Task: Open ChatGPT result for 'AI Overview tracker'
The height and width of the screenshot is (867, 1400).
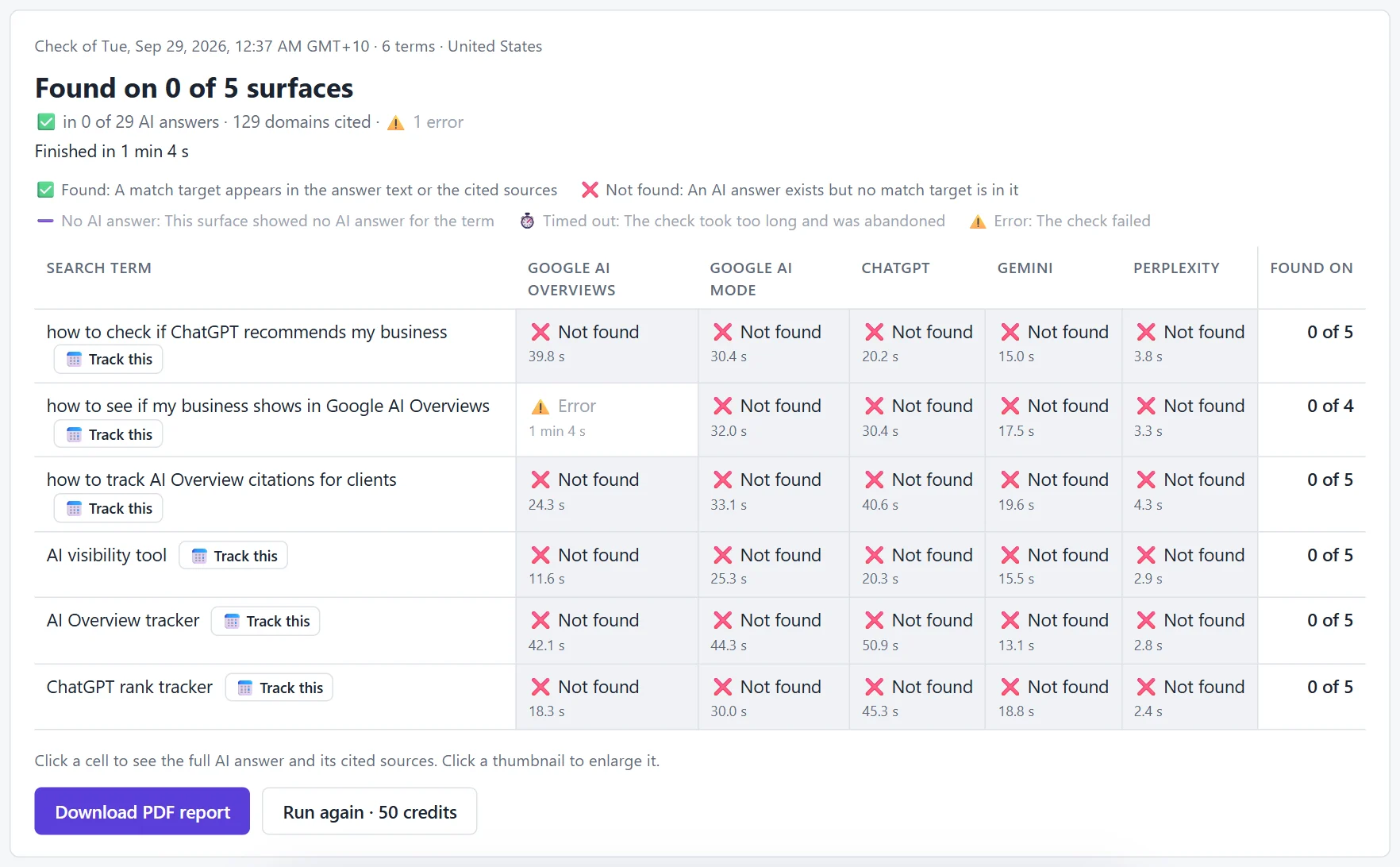Action: pyautogui.click(x=917, y=630)
